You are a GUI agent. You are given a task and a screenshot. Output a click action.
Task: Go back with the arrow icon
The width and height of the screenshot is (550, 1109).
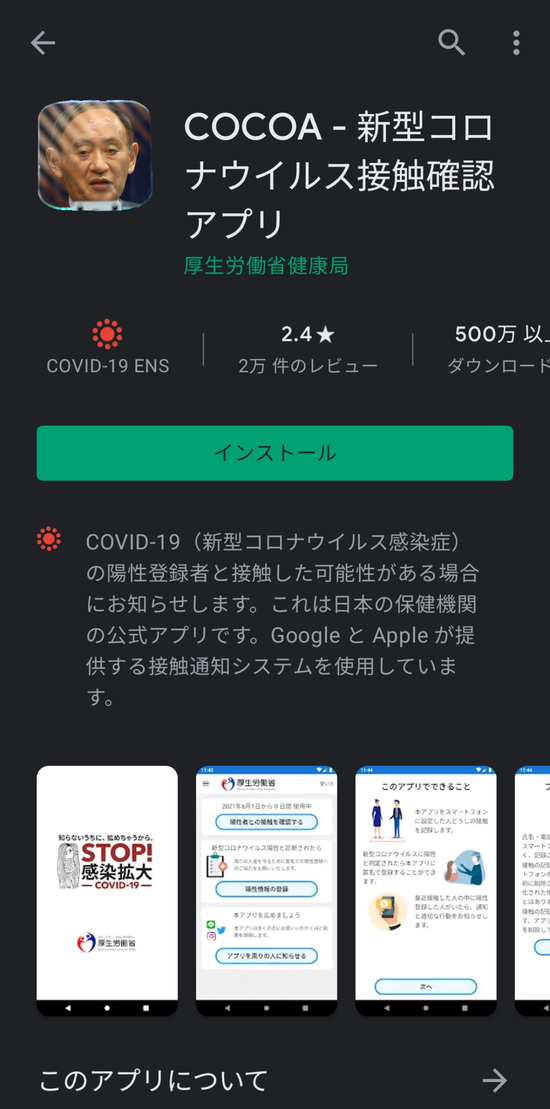click(42, 43)
